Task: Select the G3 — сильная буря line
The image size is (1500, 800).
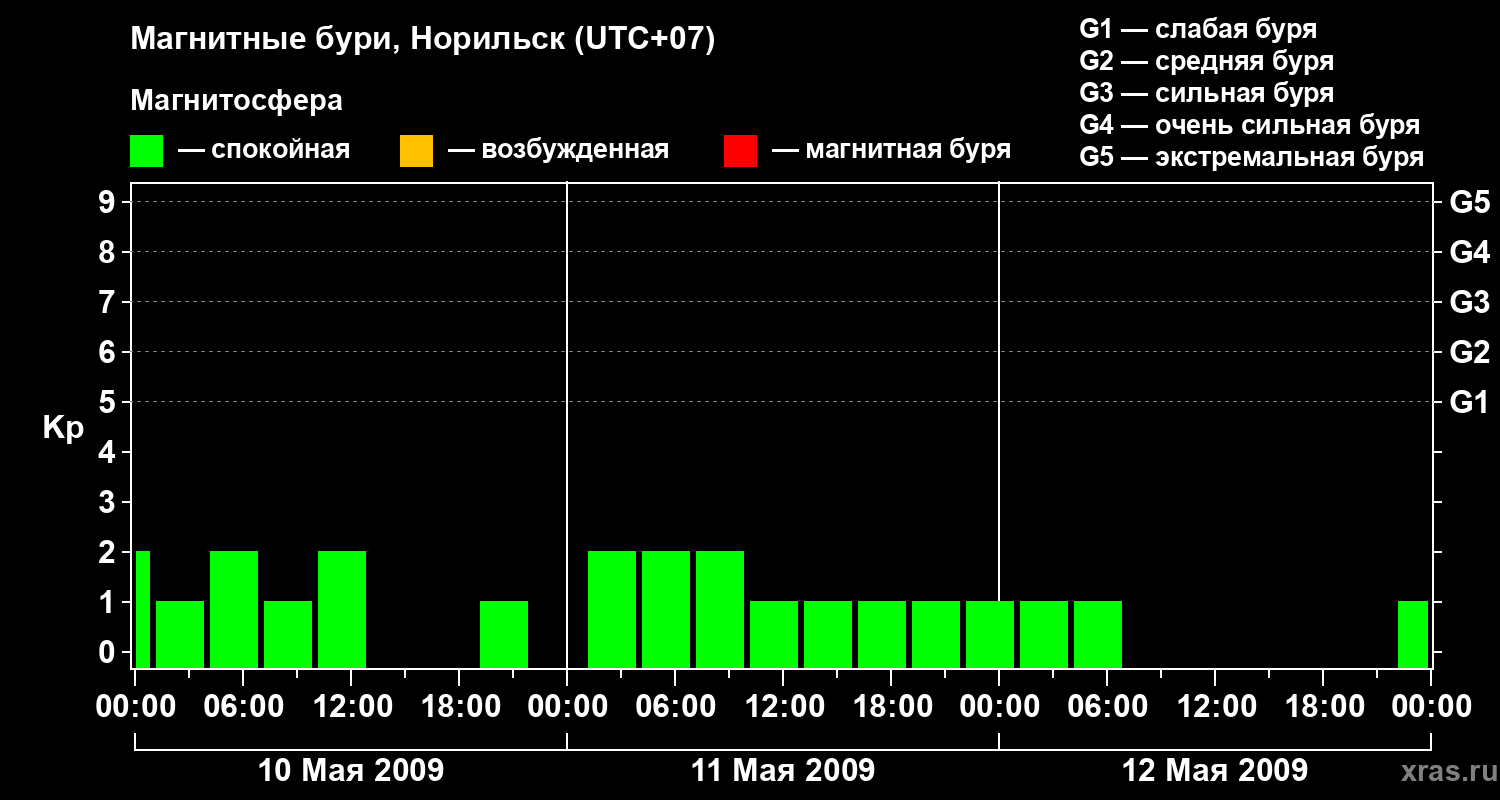Action: point(1206,93)
